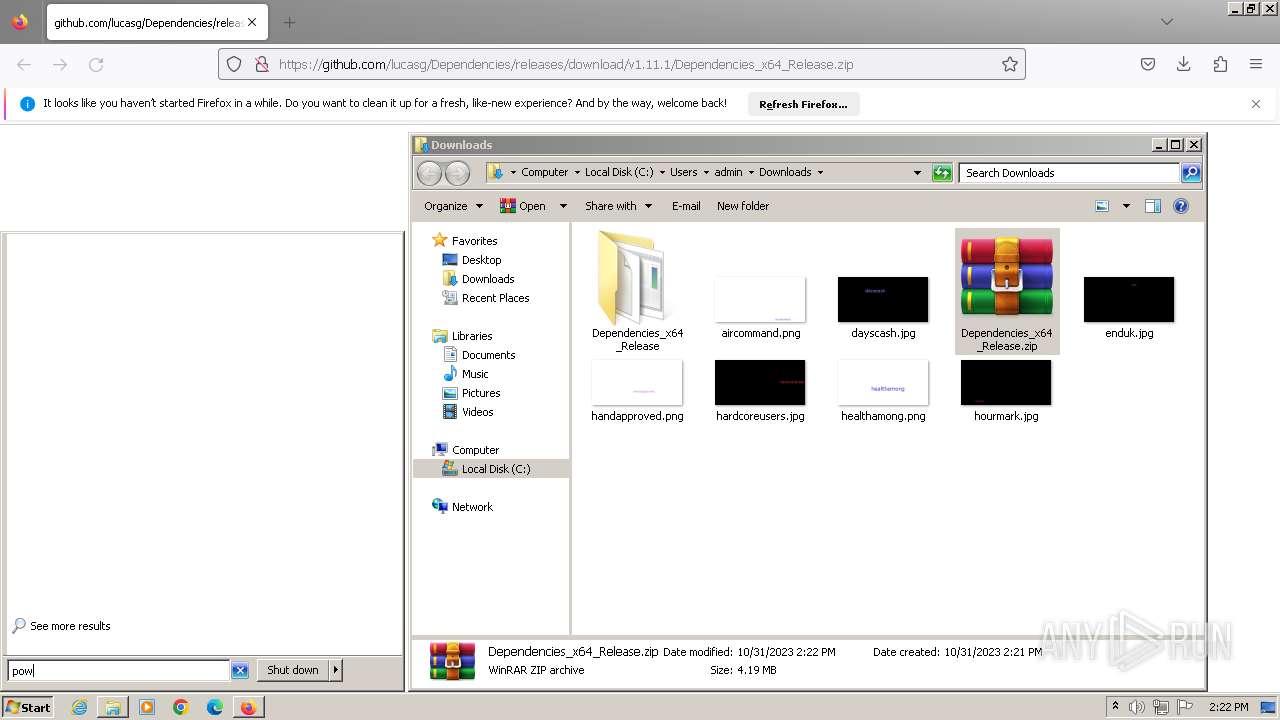The width and height of the screenshot is (1280, 720).
Task: Bookmark this page with star icon
Action: 1010,64
